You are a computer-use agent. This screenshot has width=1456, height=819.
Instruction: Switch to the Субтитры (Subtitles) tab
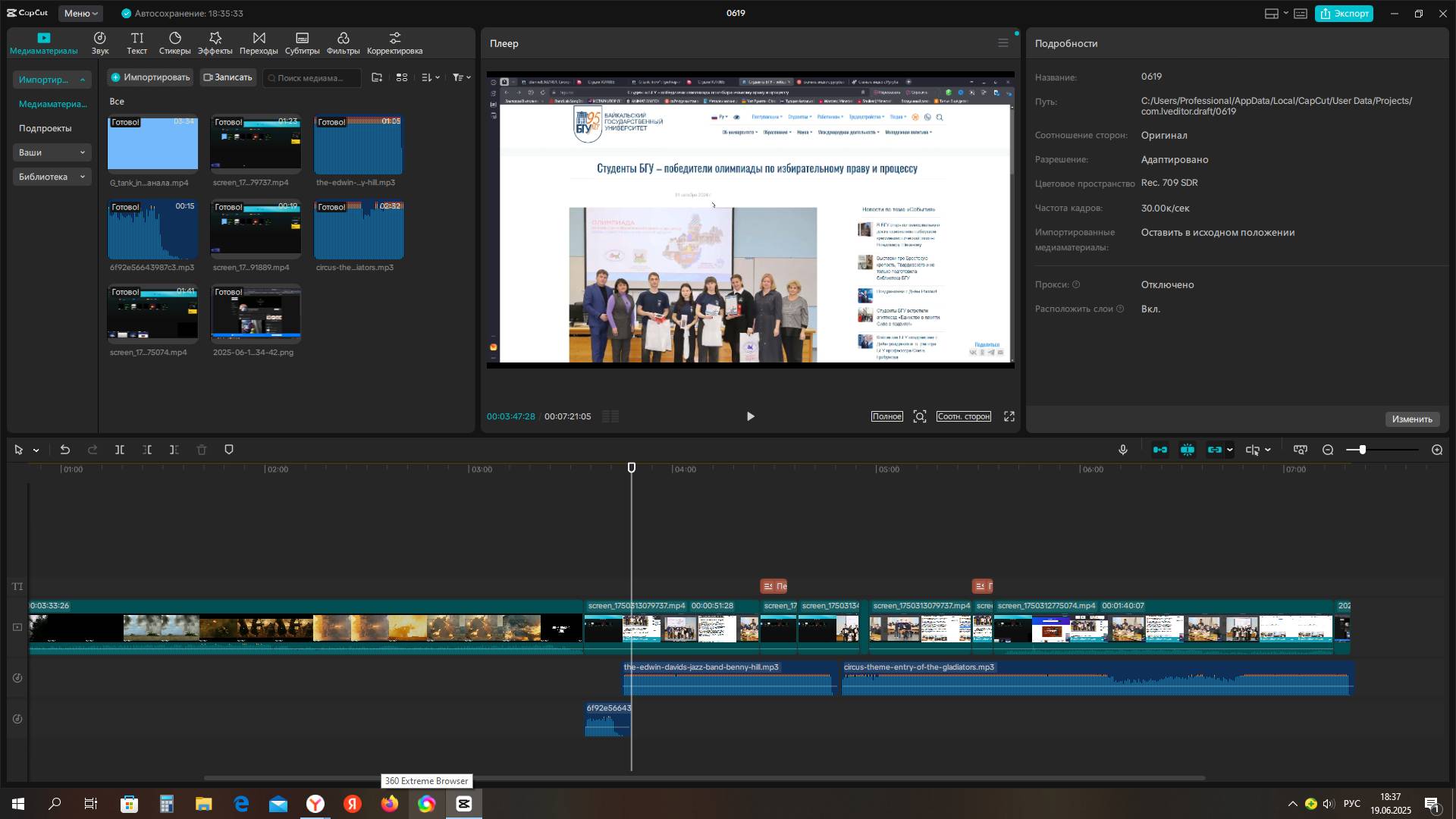[x=302, y=43]
